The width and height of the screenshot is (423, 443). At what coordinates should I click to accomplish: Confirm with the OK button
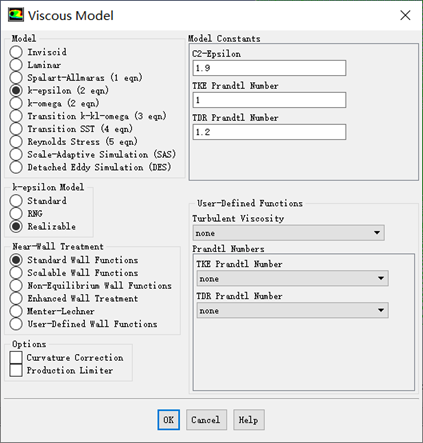(168, 420)
